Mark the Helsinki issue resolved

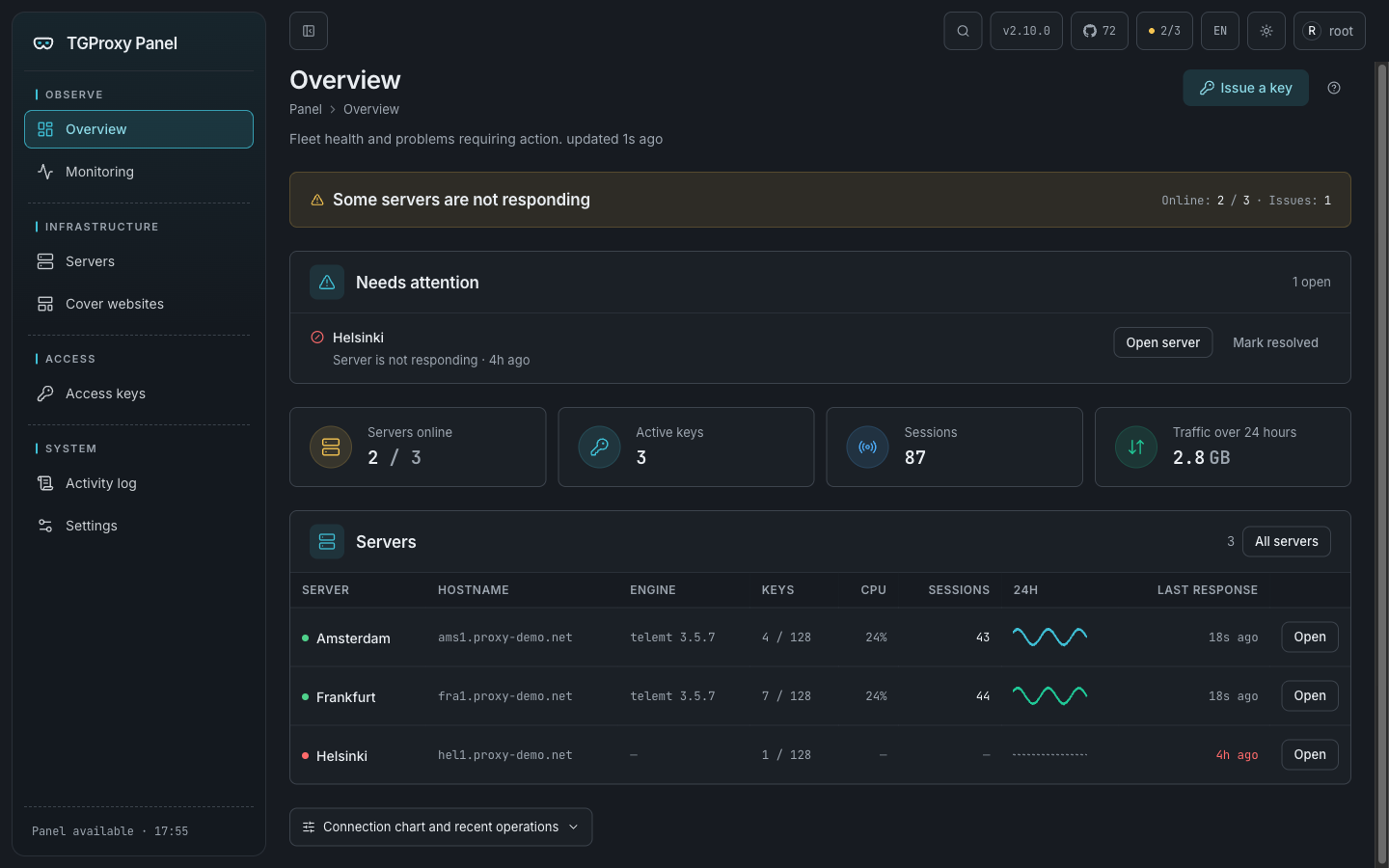1275,342
